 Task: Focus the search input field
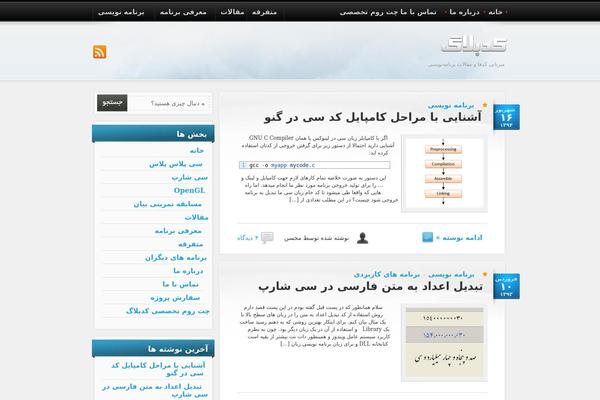[x=169, y=103]
